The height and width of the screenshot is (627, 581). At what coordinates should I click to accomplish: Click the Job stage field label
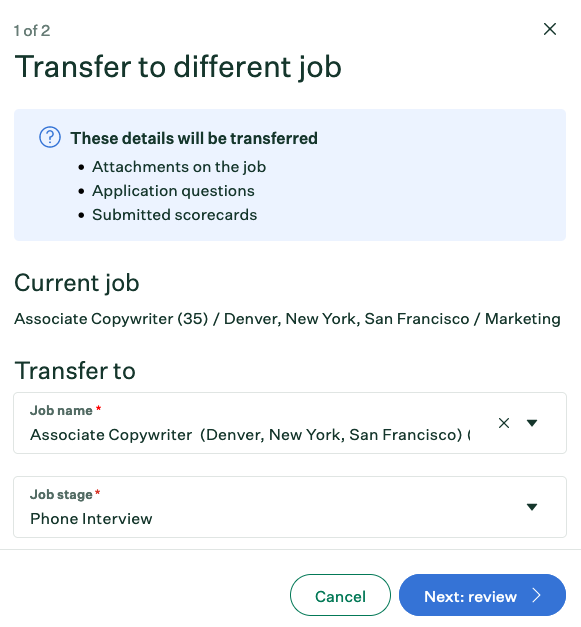click(61, 495)
